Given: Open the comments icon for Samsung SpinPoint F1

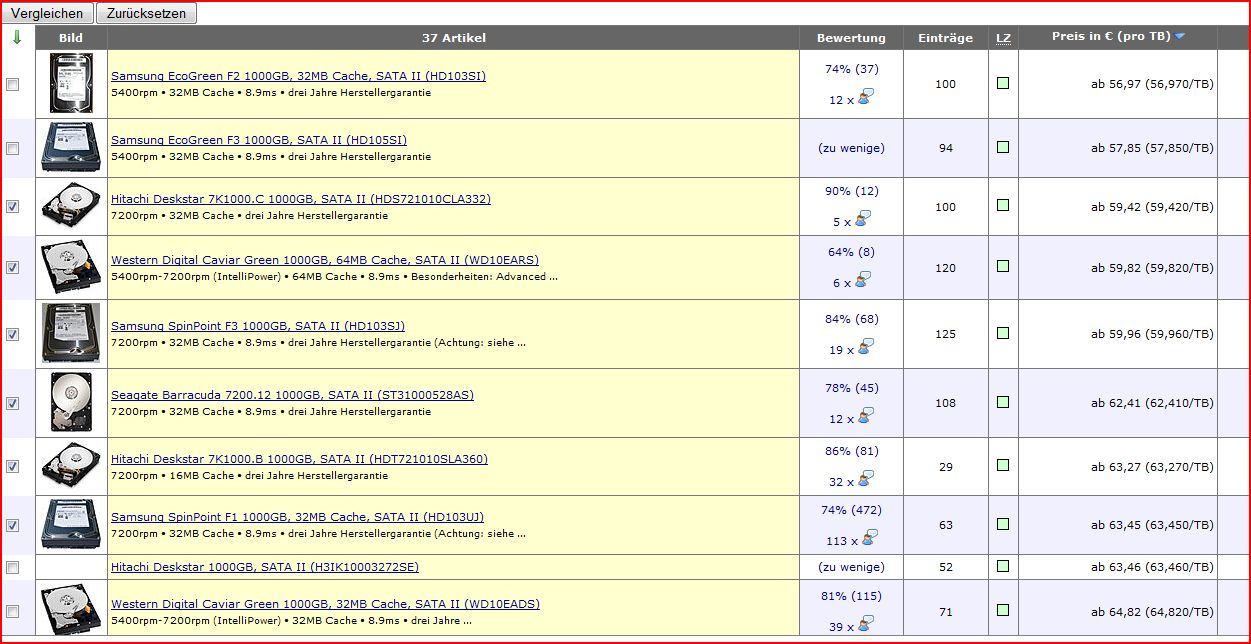Looking at the screenshot, I should click(x=870, y=538).
